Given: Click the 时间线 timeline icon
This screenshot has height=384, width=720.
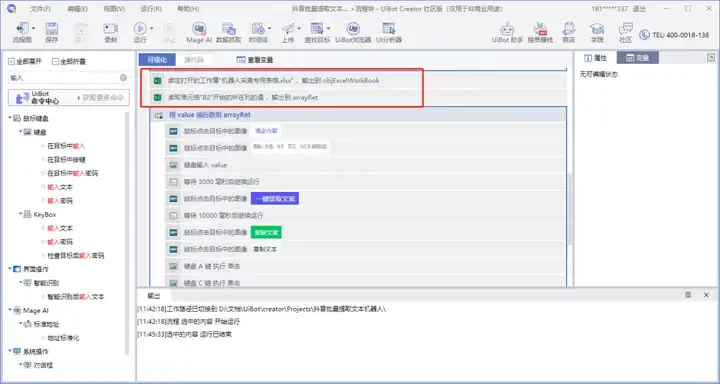Looking at the screenshot, I should click(258, 29).
